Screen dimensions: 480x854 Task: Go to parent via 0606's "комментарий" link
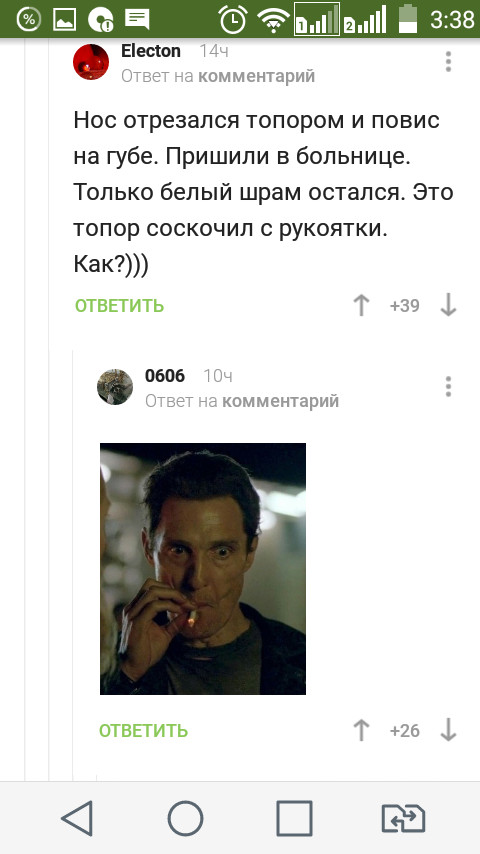(x=281, y=401)
